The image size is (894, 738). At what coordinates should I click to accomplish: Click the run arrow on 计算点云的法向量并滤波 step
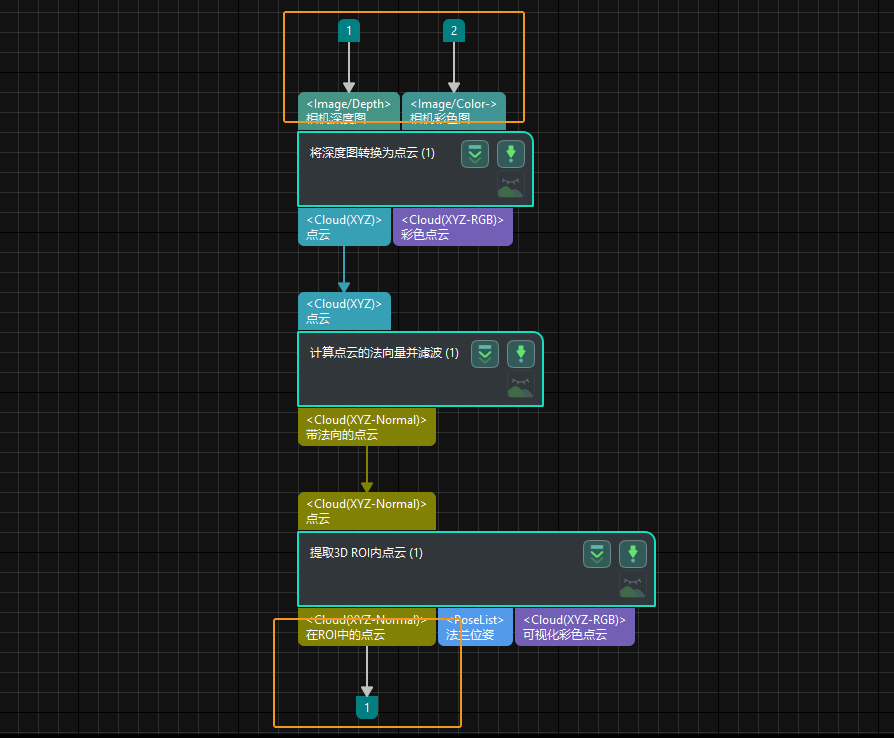(x=521, y=354)
